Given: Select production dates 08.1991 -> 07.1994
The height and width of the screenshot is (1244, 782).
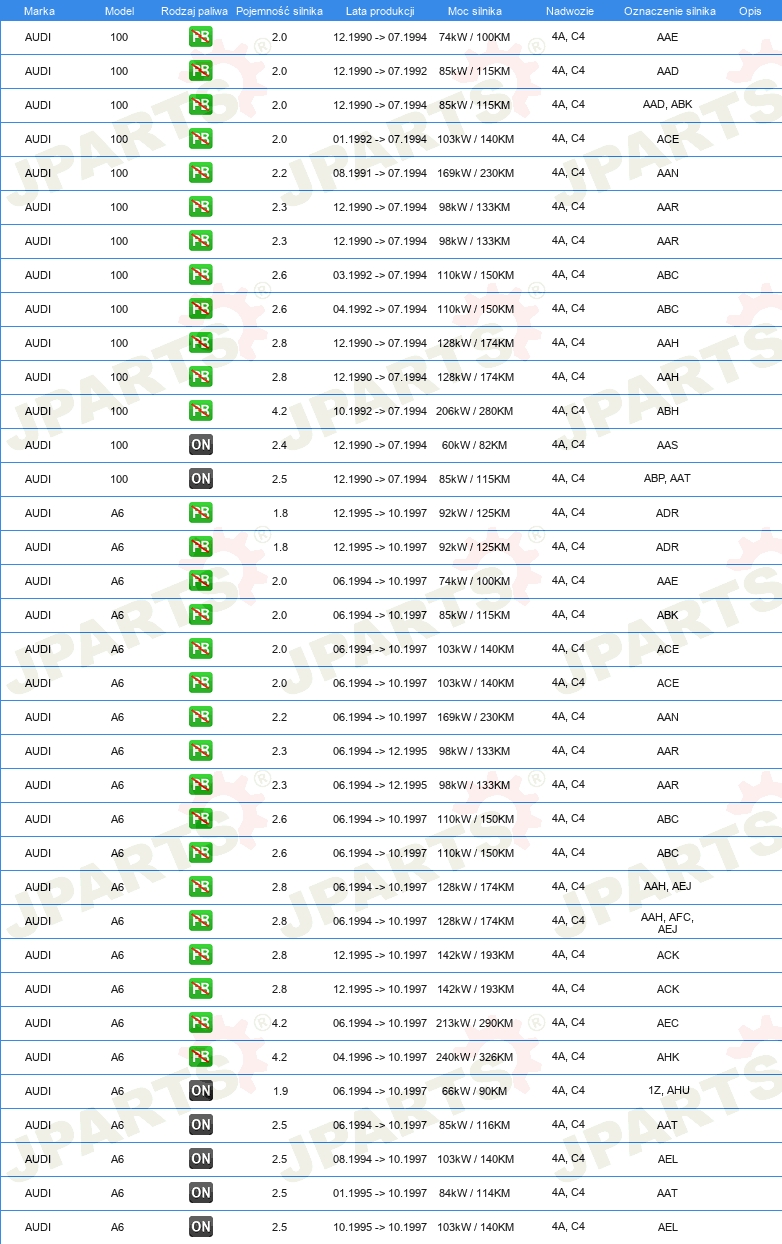Looking at the screenshot, I should 380,173.
